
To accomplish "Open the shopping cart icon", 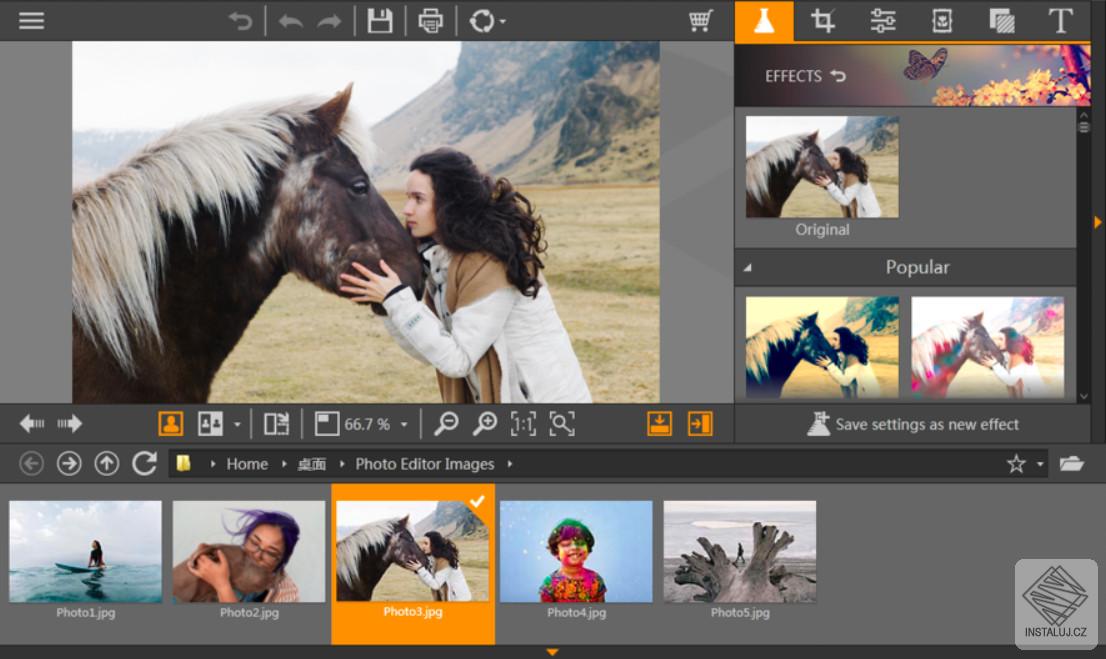I will (x=701, y=20).
